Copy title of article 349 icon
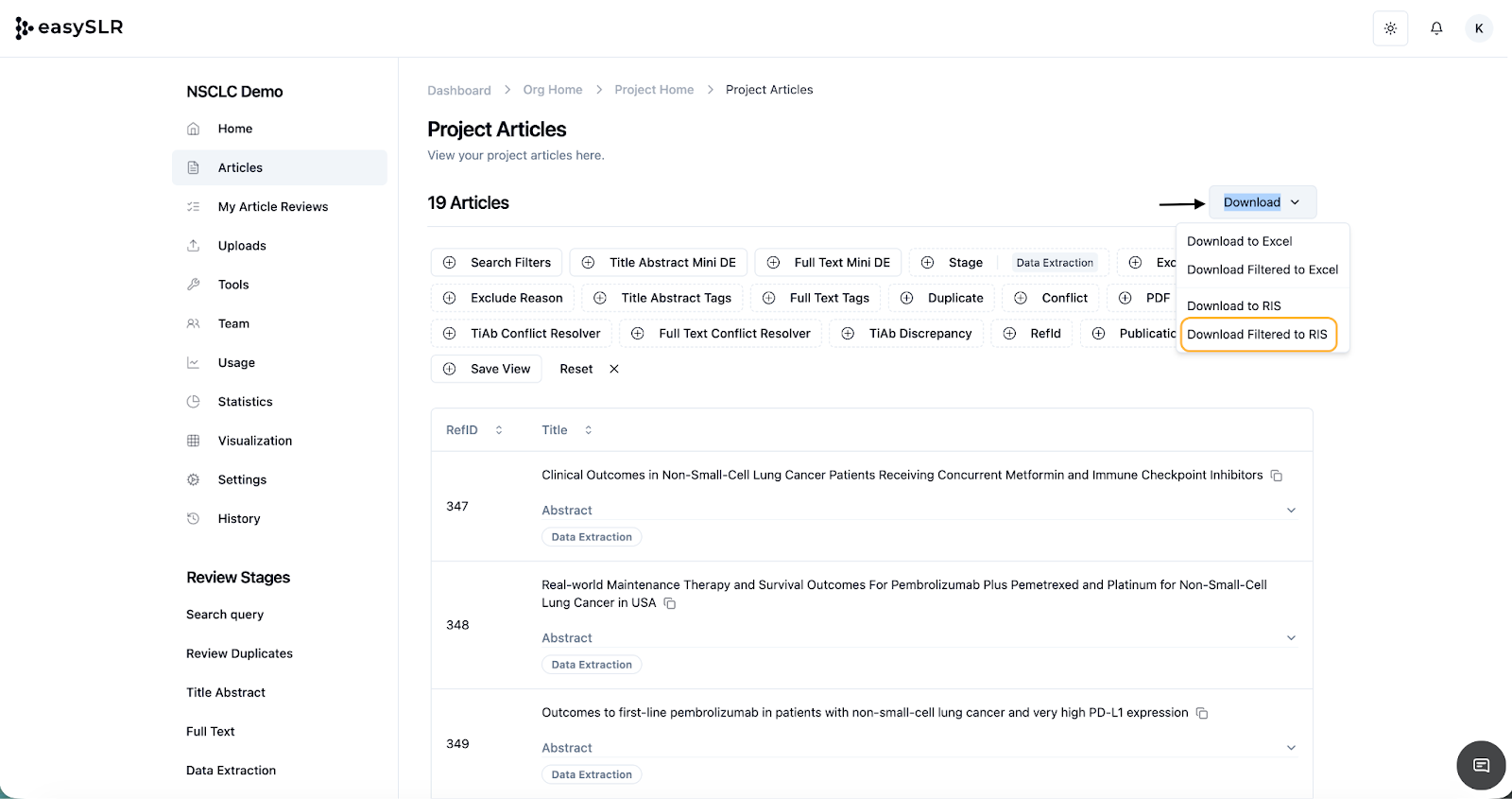Viewport: 1512px width, 799px height. pyautogui.click(x=1202, y=713)
